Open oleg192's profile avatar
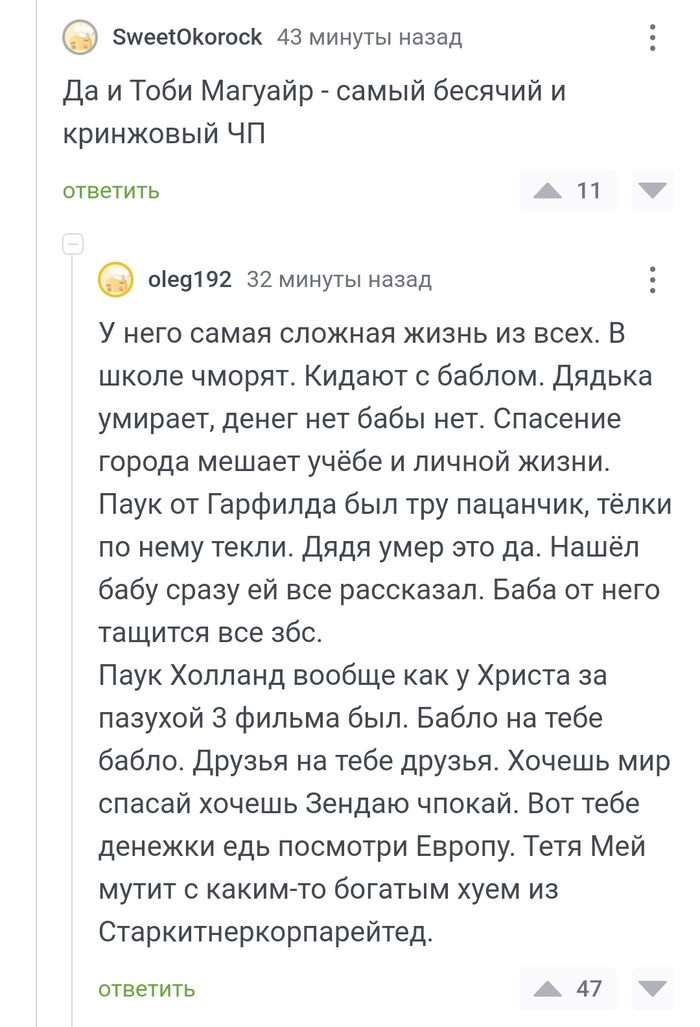 (117, 280)
